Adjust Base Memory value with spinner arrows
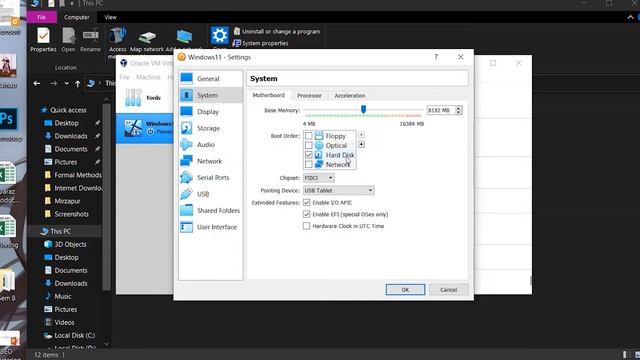 pyautogui.click(x=459, y=110)
